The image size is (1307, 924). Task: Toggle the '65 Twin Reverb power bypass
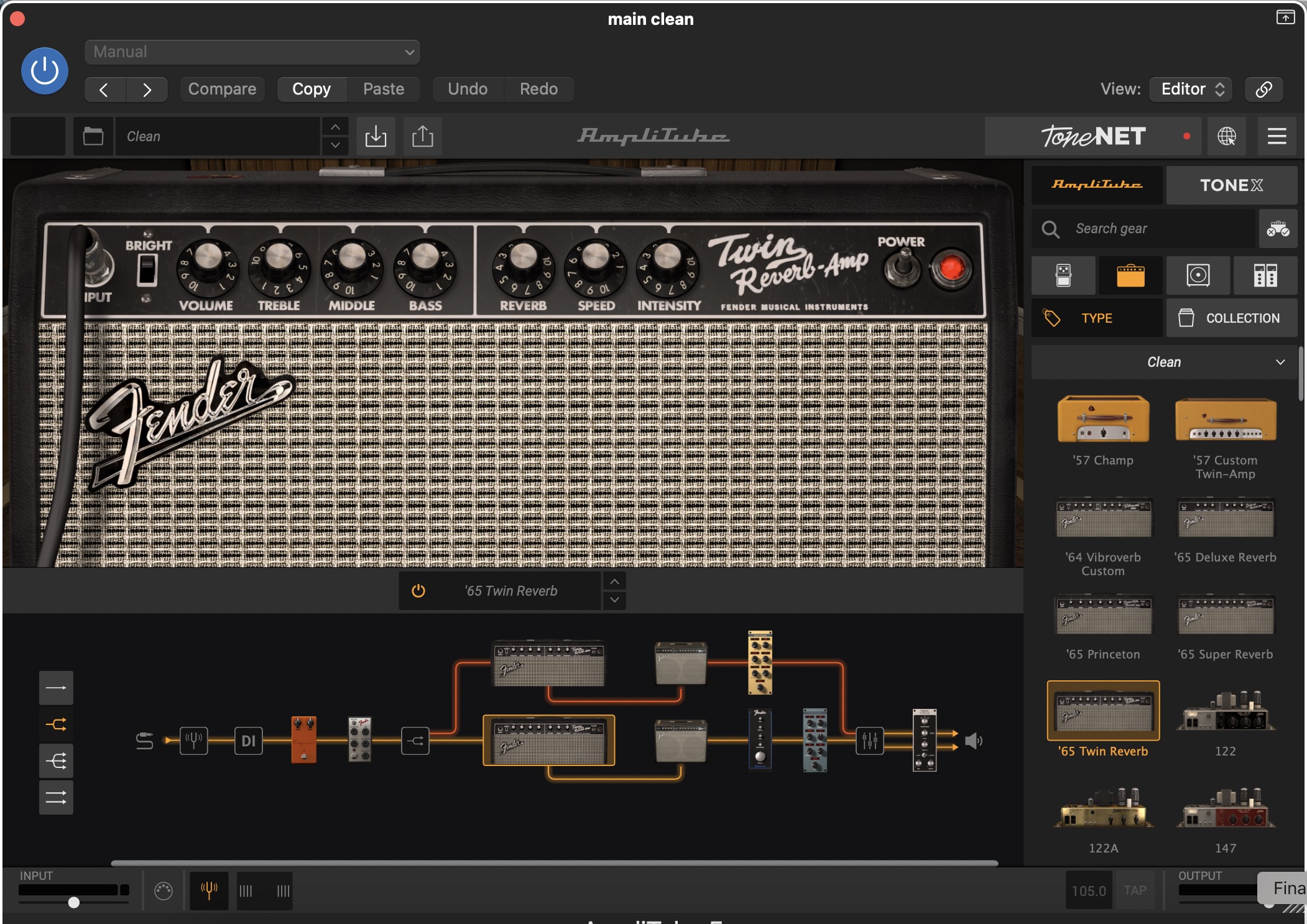418,591
